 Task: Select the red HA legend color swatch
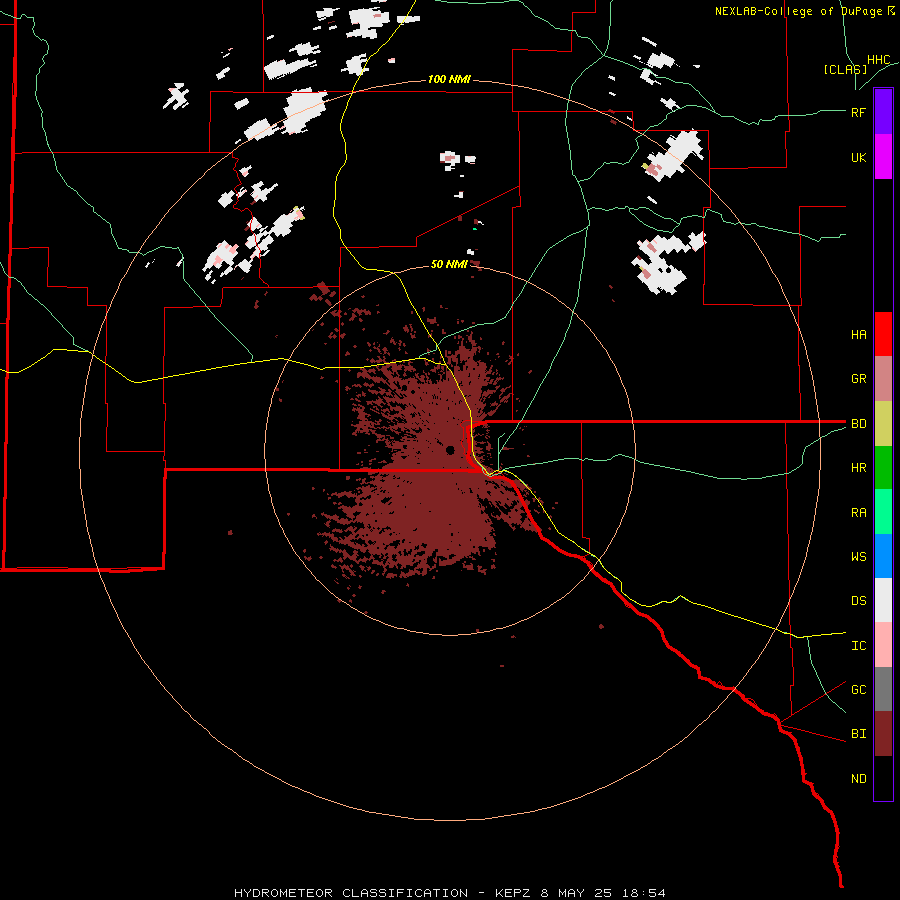point(883,334)
